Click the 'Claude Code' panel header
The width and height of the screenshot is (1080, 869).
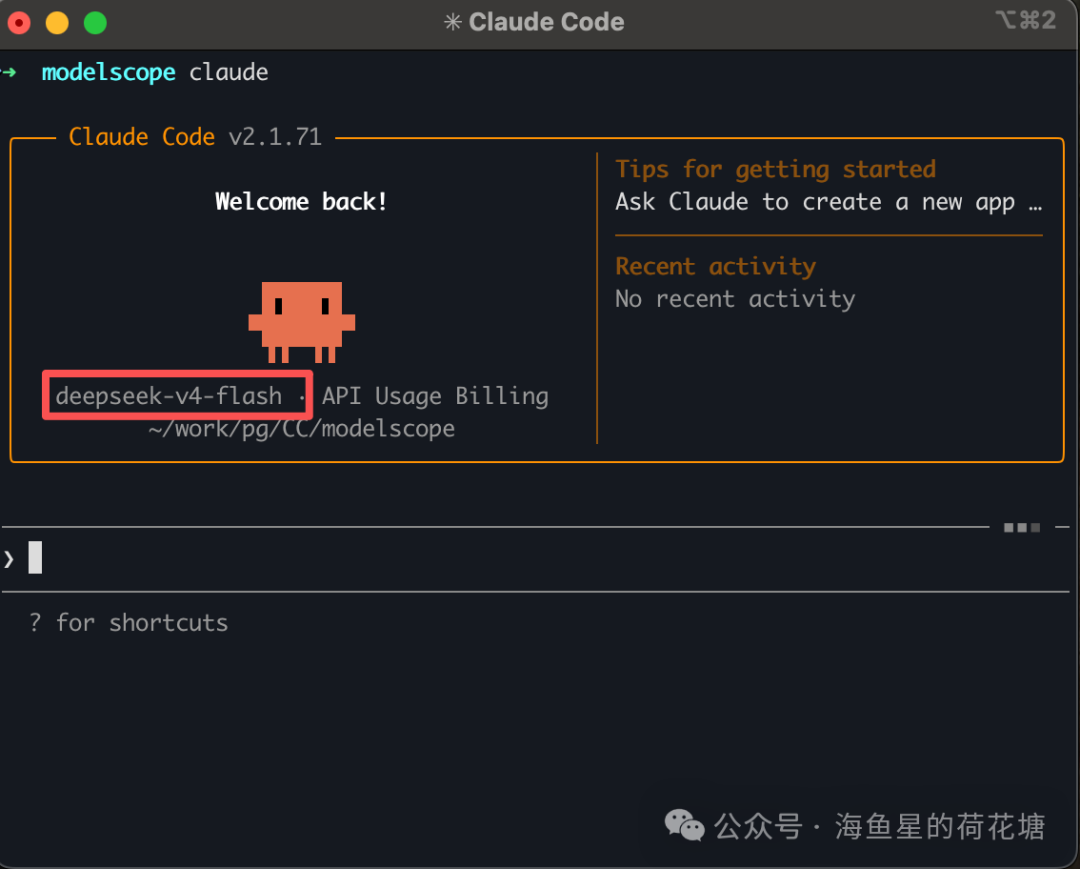coord(142,136)
